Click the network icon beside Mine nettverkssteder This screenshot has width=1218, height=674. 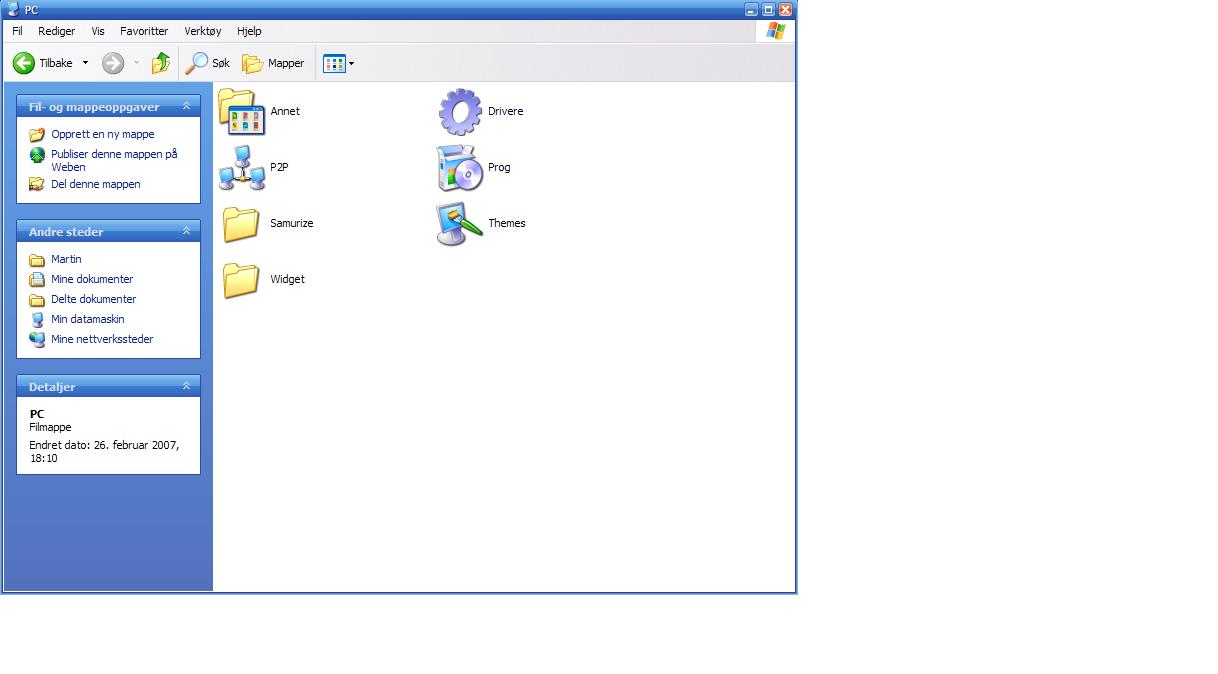coord(37,339)
